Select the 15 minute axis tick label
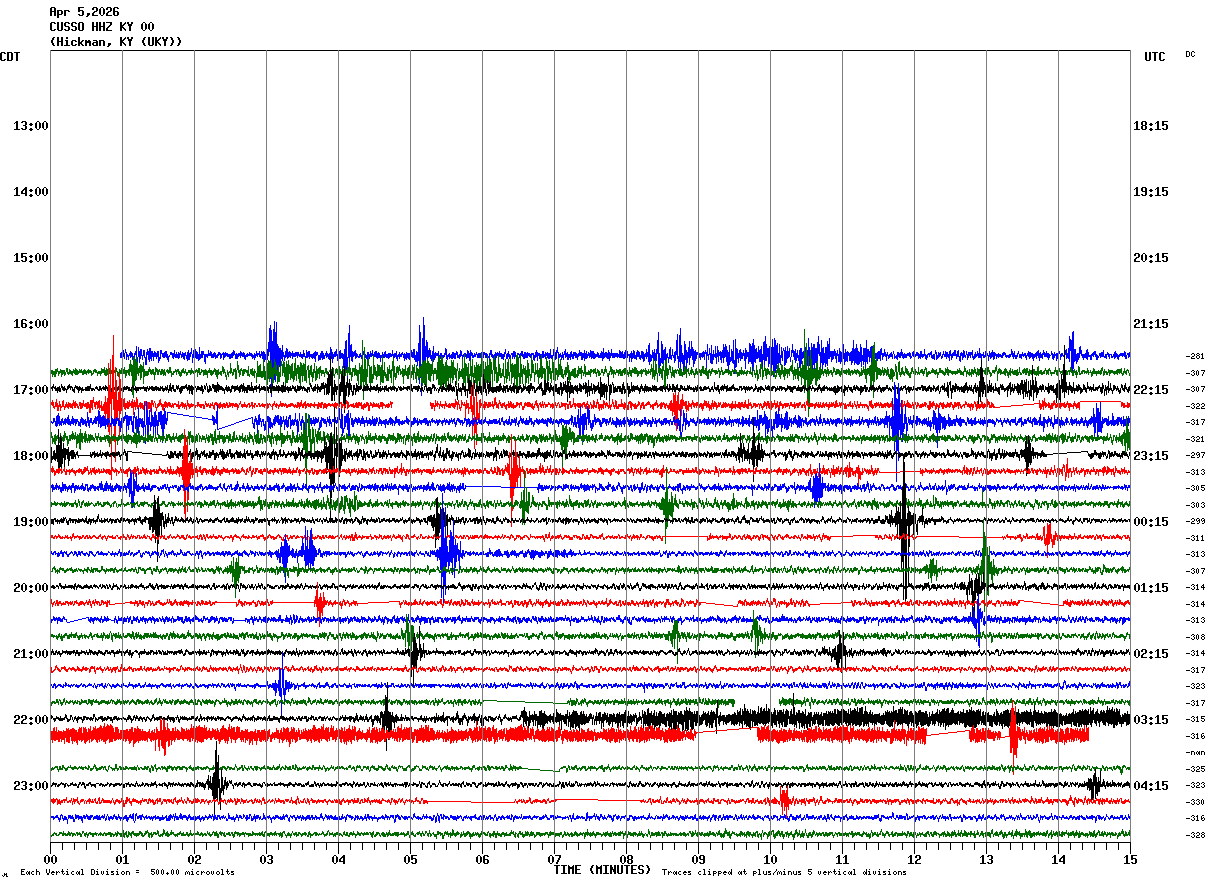The width and height of the screenshot is (1210, 886). coord(1129,859)
